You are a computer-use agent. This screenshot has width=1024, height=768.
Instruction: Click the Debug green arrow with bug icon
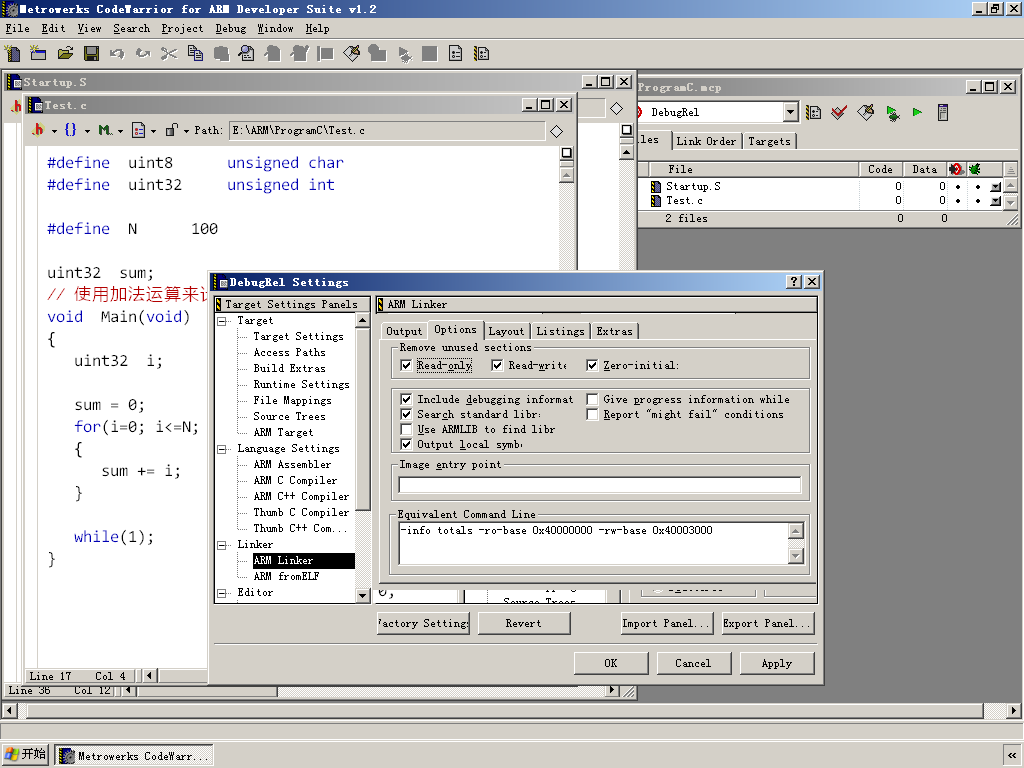click(893, 112)
